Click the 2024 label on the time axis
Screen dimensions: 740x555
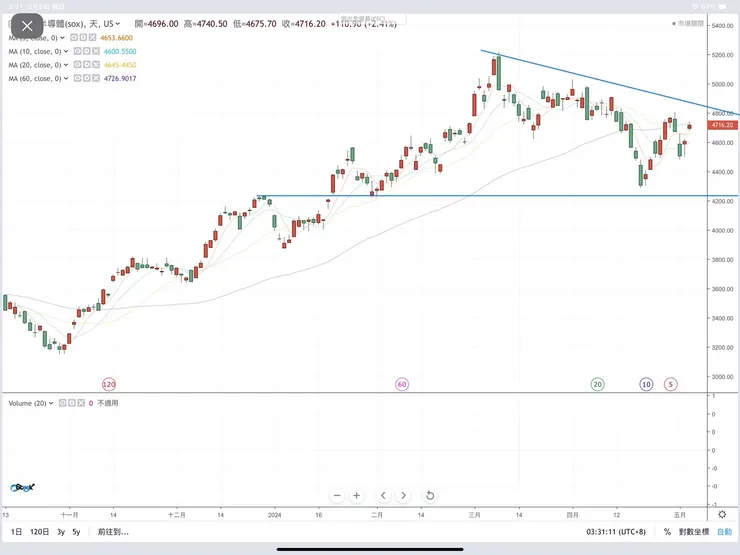pyautogui.click(x=274, y=515)
